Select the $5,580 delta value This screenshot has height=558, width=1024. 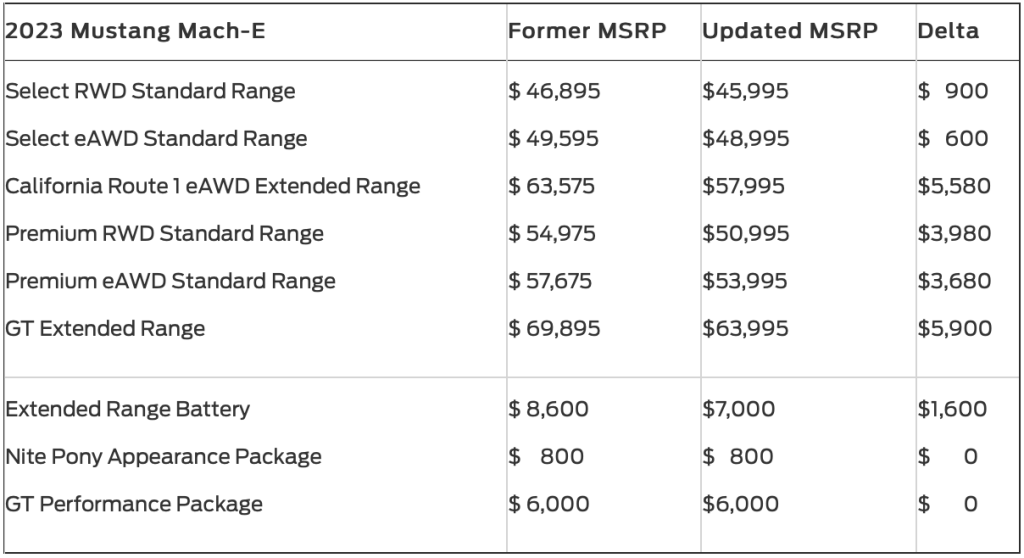(954, 186)
